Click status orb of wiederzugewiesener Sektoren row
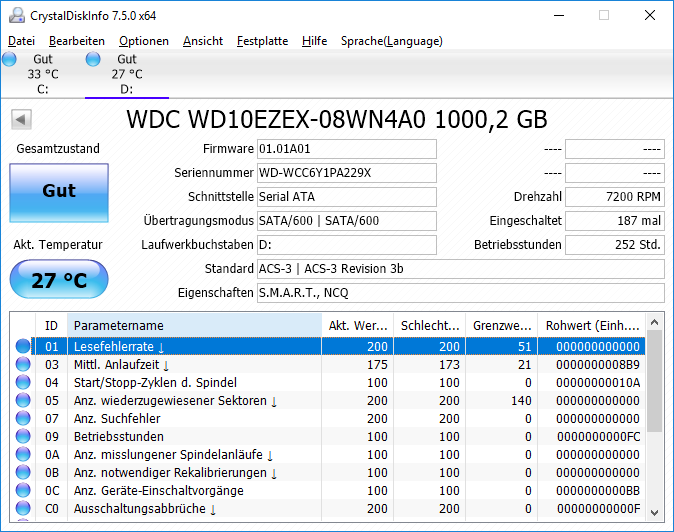674x532 pixels. coord(23,401)
